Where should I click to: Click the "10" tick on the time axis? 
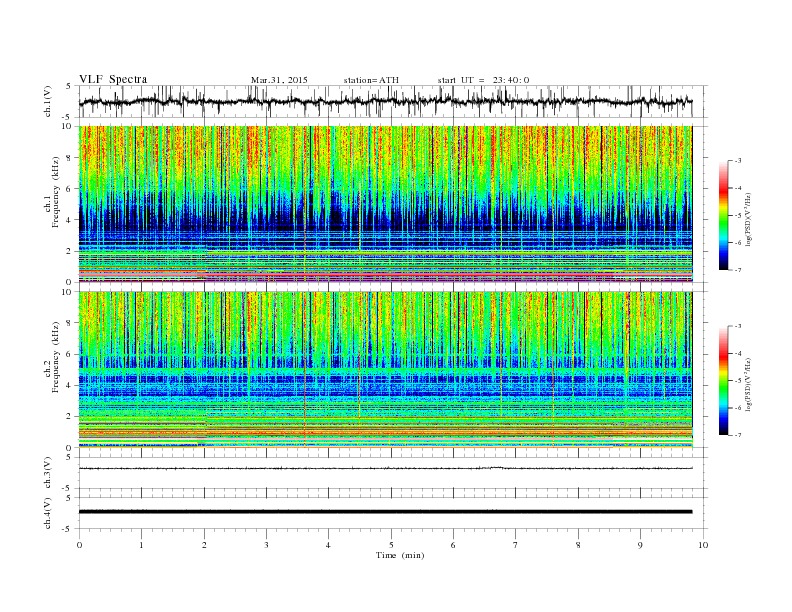703,545
